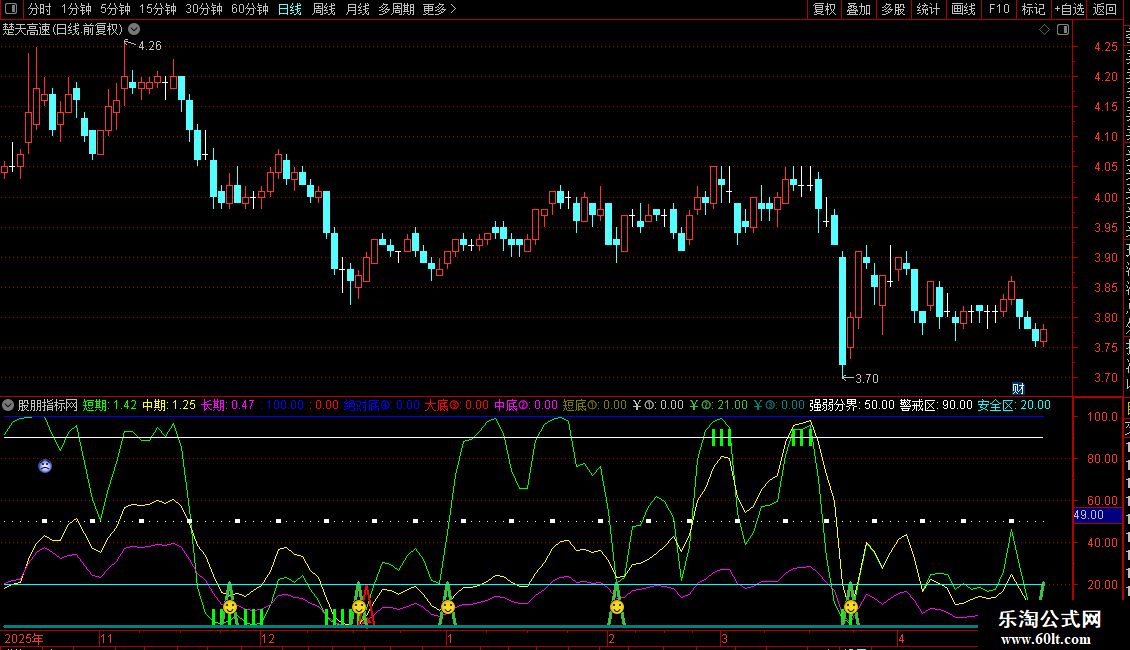Select the 60分钟 period tab

pyautogui.click(x=249, y=9)
